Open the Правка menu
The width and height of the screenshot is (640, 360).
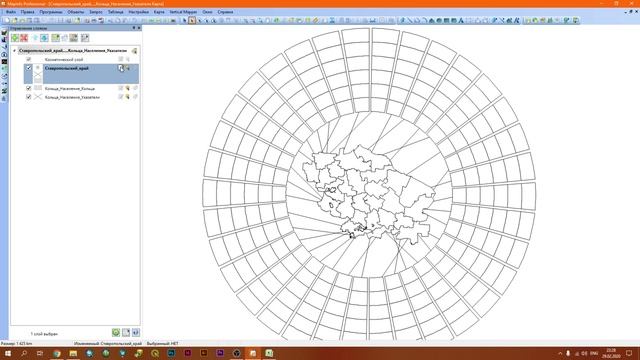pyautogui.click(x=28, y=12)
